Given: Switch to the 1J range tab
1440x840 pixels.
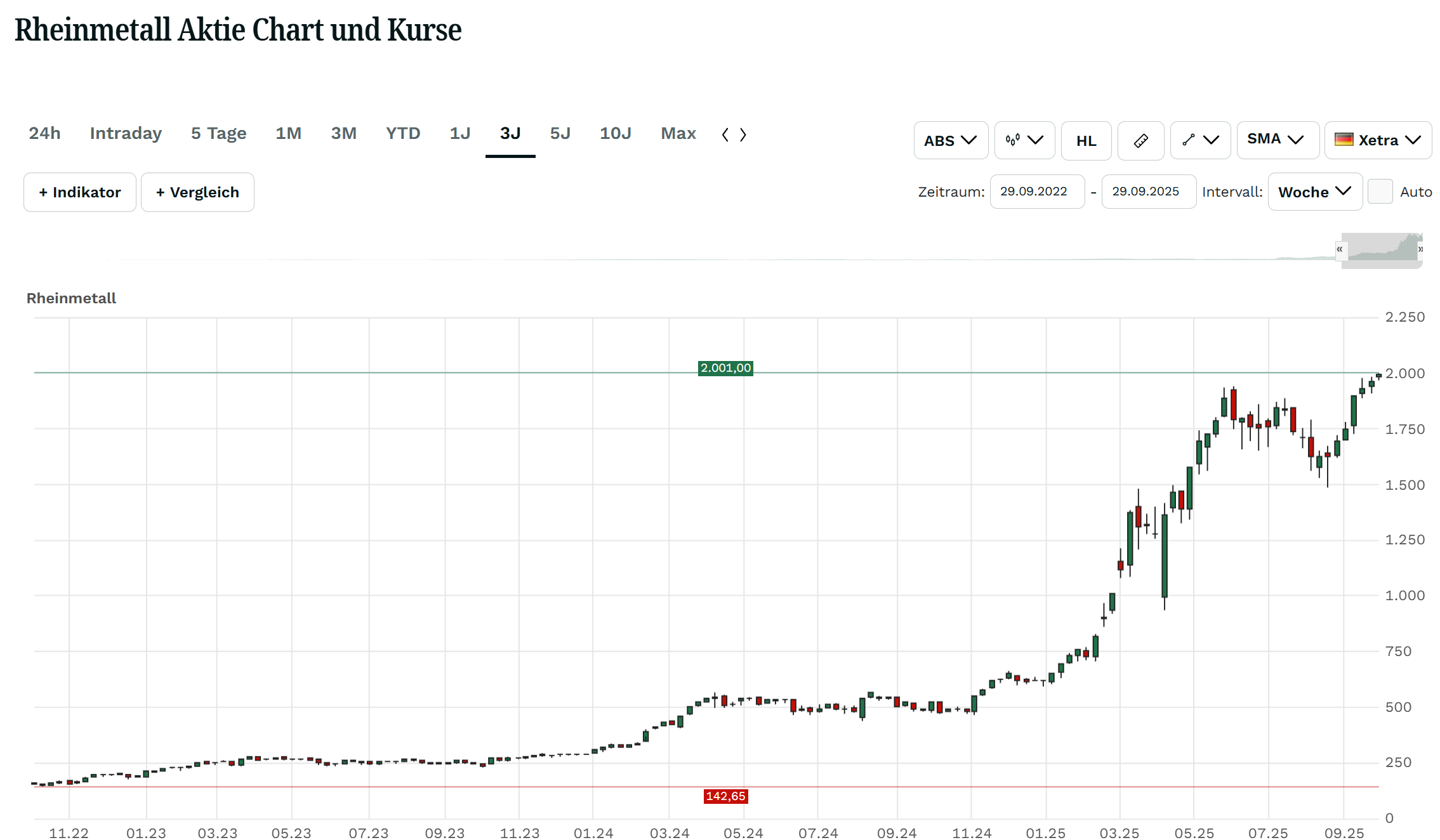Looking at the screenshot, I should (x=460, y=134).
